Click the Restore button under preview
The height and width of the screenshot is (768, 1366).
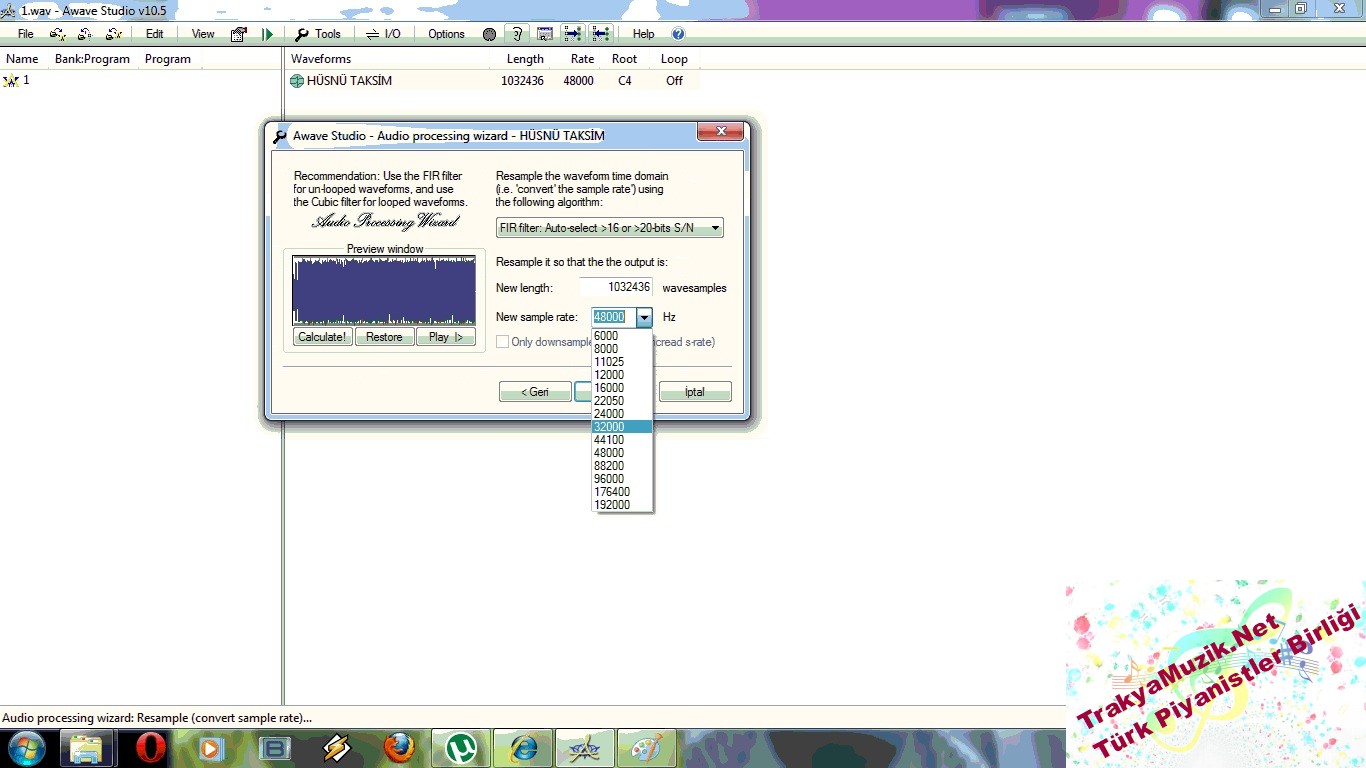click(x=384, y=337)
